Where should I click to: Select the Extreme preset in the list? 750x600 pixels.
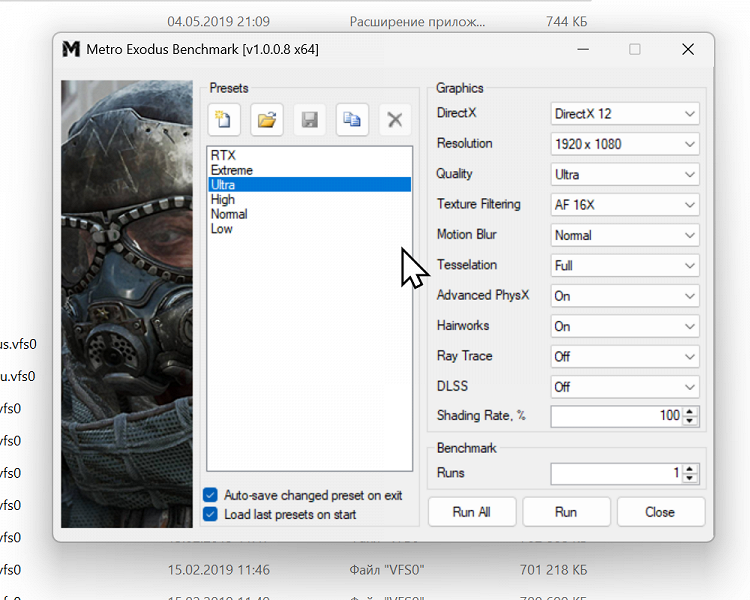click(231, 170)
